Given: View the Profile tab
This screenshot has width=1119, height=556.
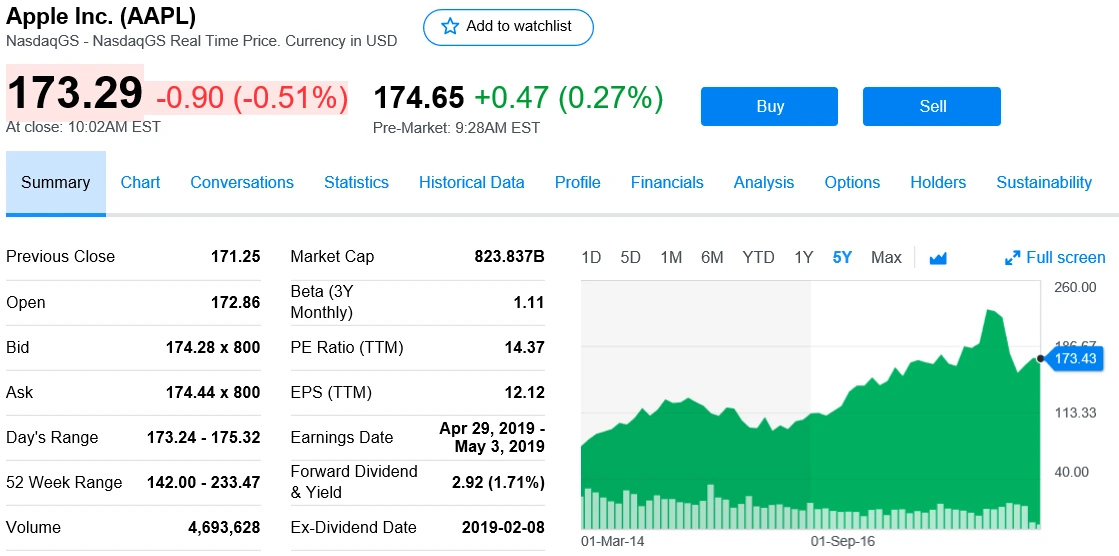Looking at the screenshot, I should click(577, 183).
